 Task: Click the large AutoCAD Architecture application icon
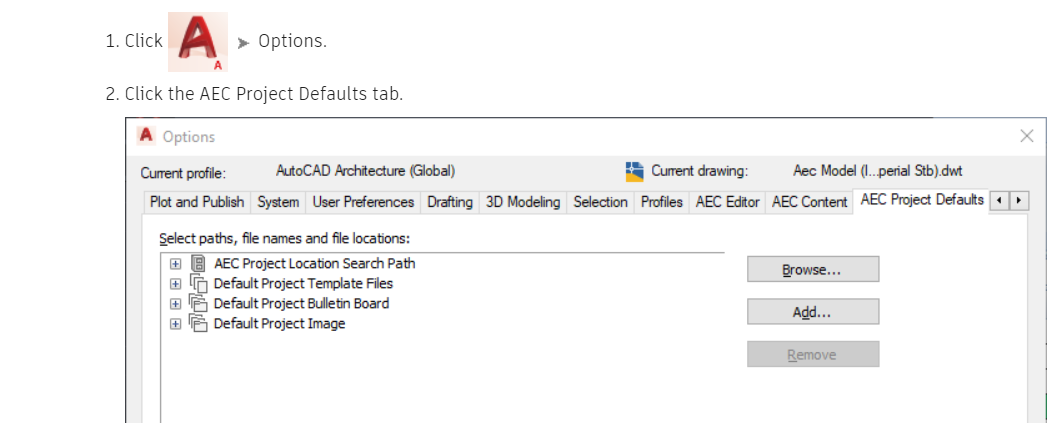coord(198,41)
